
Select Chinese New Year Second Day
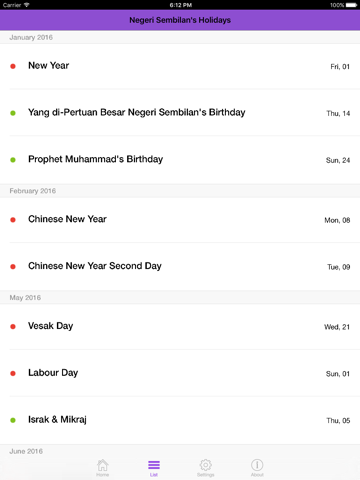180,266
